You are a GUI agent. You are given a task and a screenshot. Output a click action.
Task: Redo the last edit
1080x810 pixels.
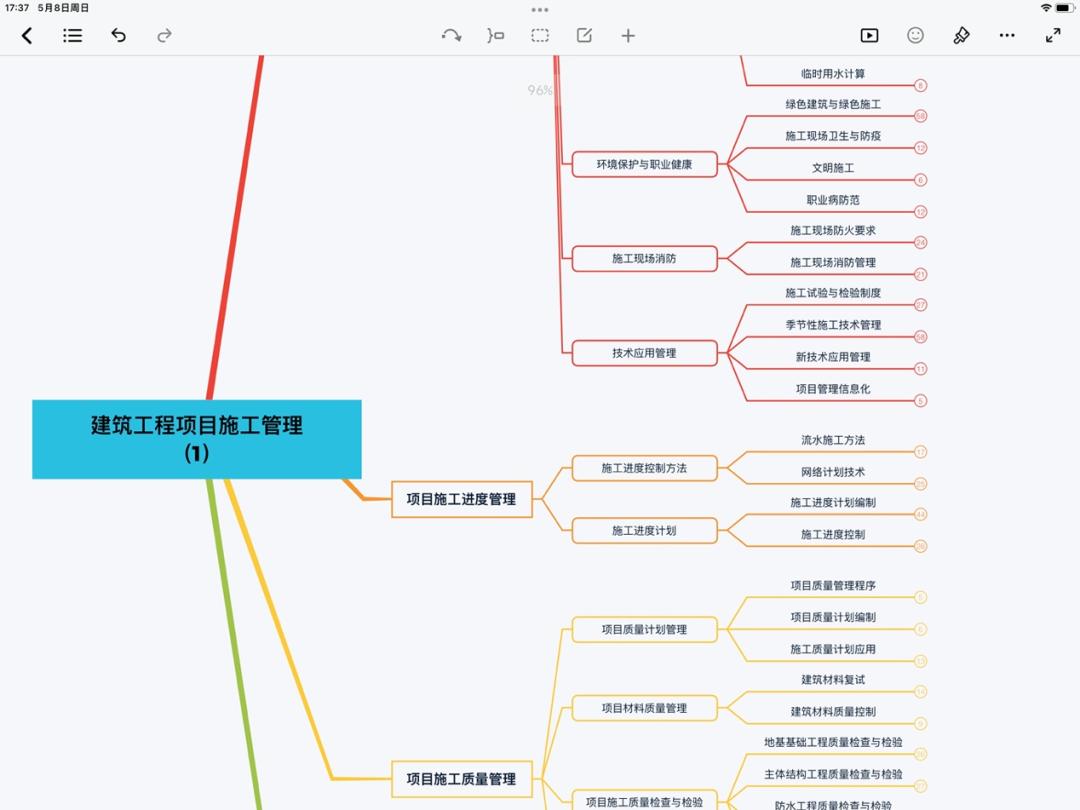(x=163, y=35)
